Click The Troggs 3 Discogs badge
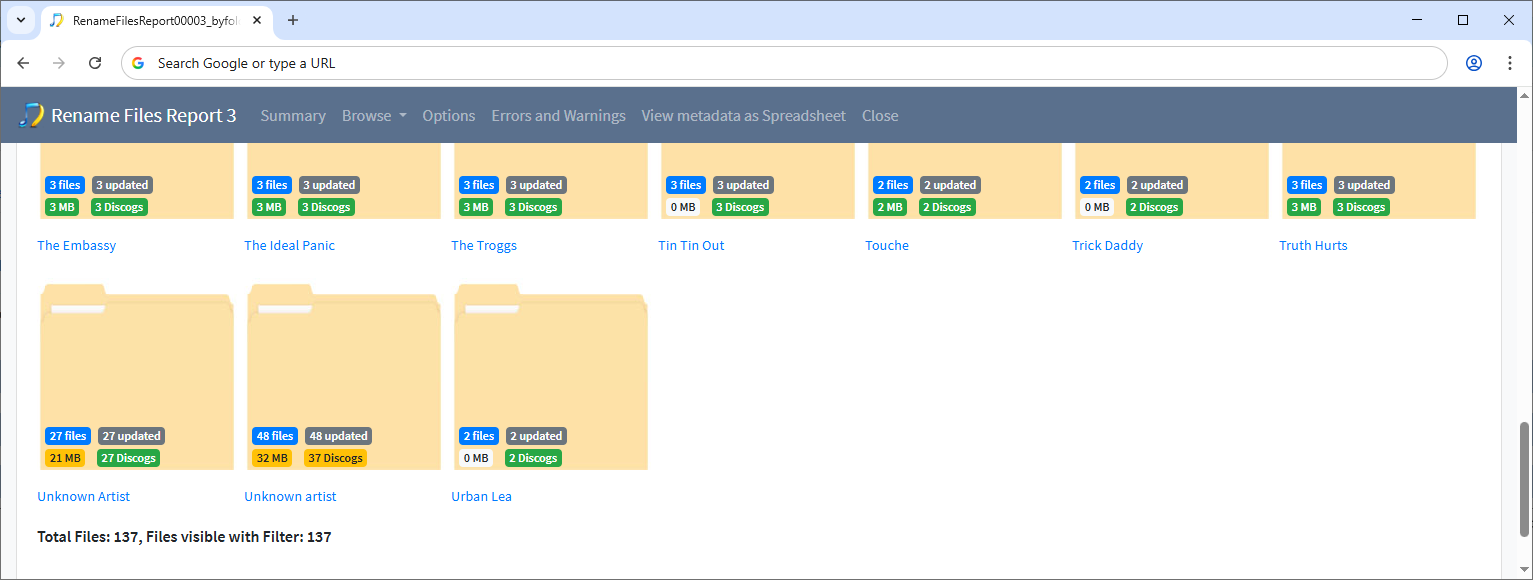This screenshot has height=580, width=1533. pos(533,207)
